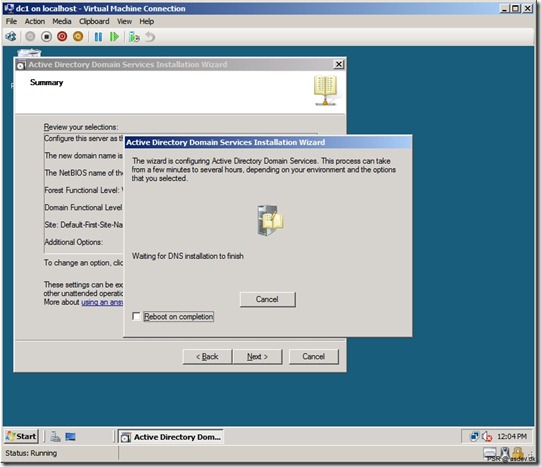Enable the Reboot on completion checkbox
The height and width of the screenshot is (467, 541).
coord(137,316)
